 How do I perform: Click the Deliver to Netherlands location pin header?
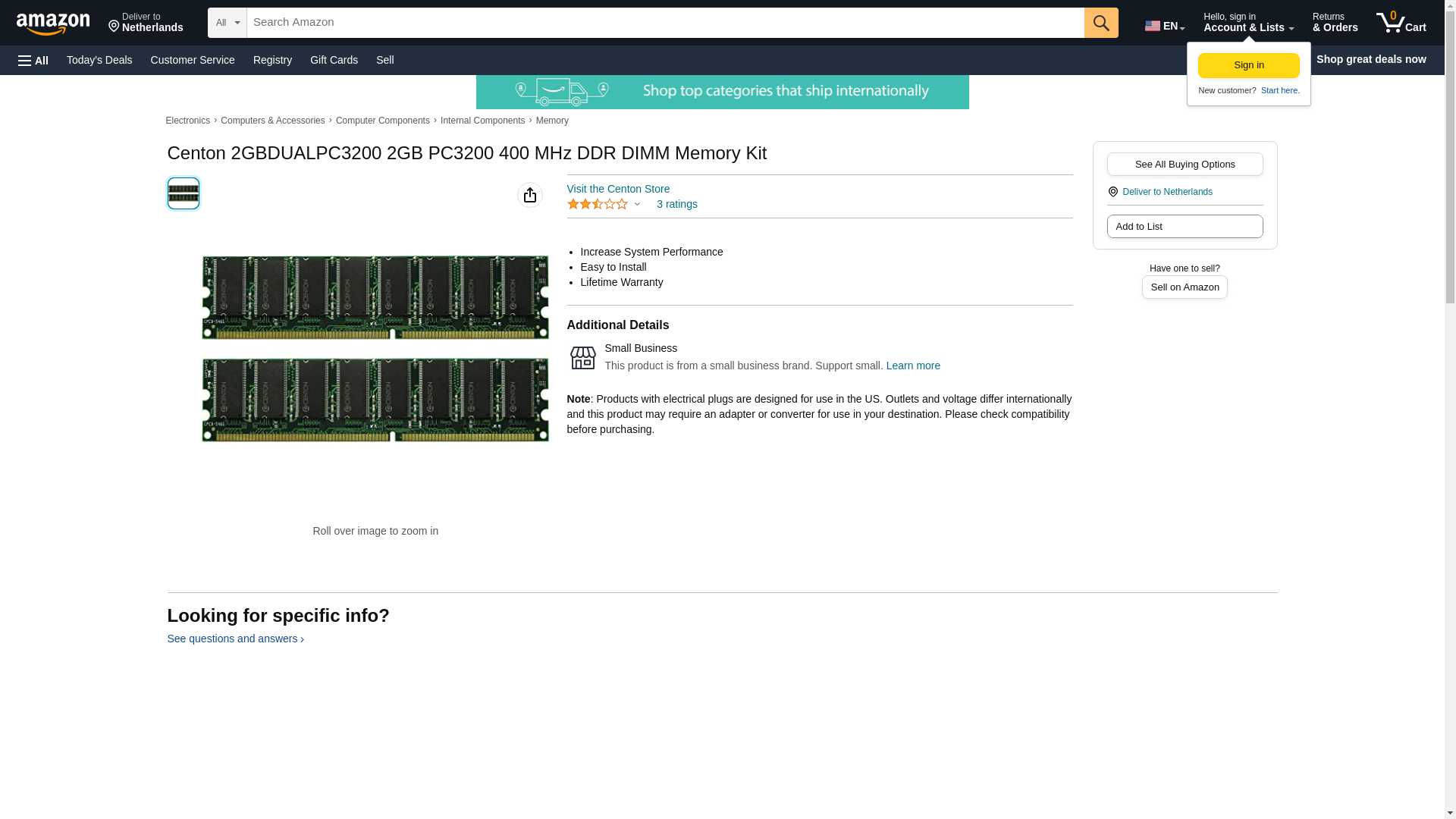(x=146, y=23)
